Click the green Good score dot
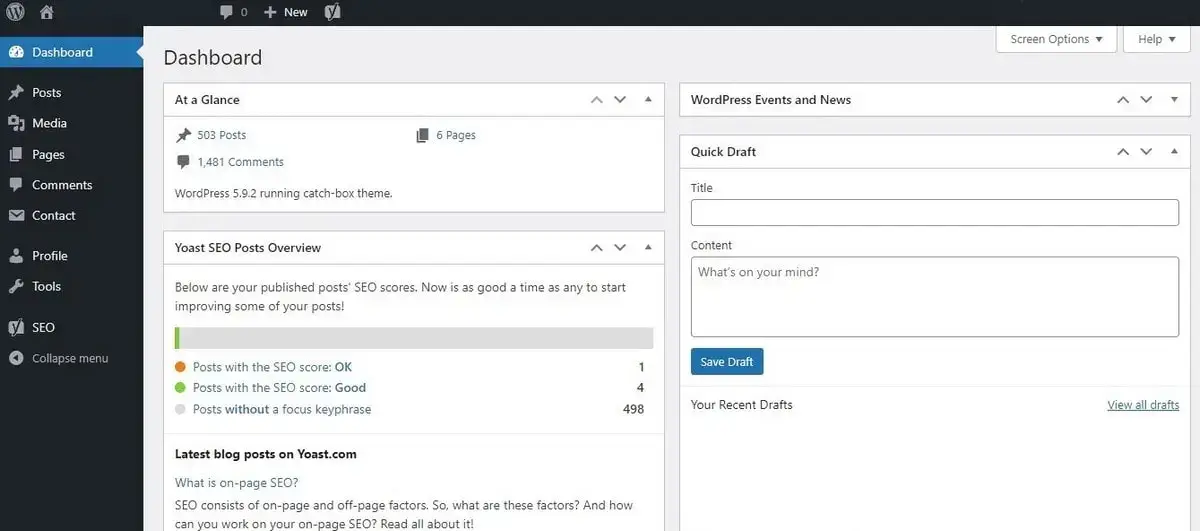The height and width of the screenshot is (531, 1200). pos(180,388)
